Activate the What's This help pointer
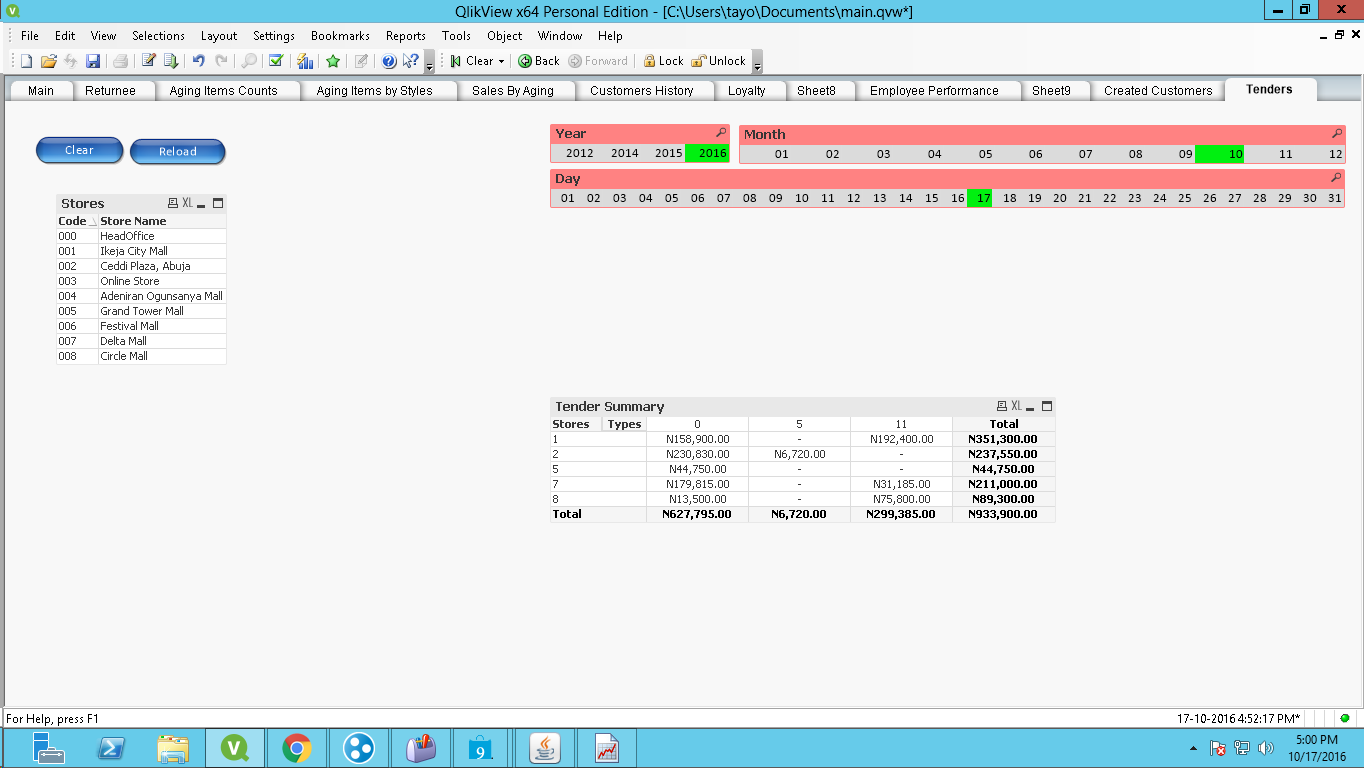The height and width of the screenshot is (768, 1364). [x=410, y=61]
